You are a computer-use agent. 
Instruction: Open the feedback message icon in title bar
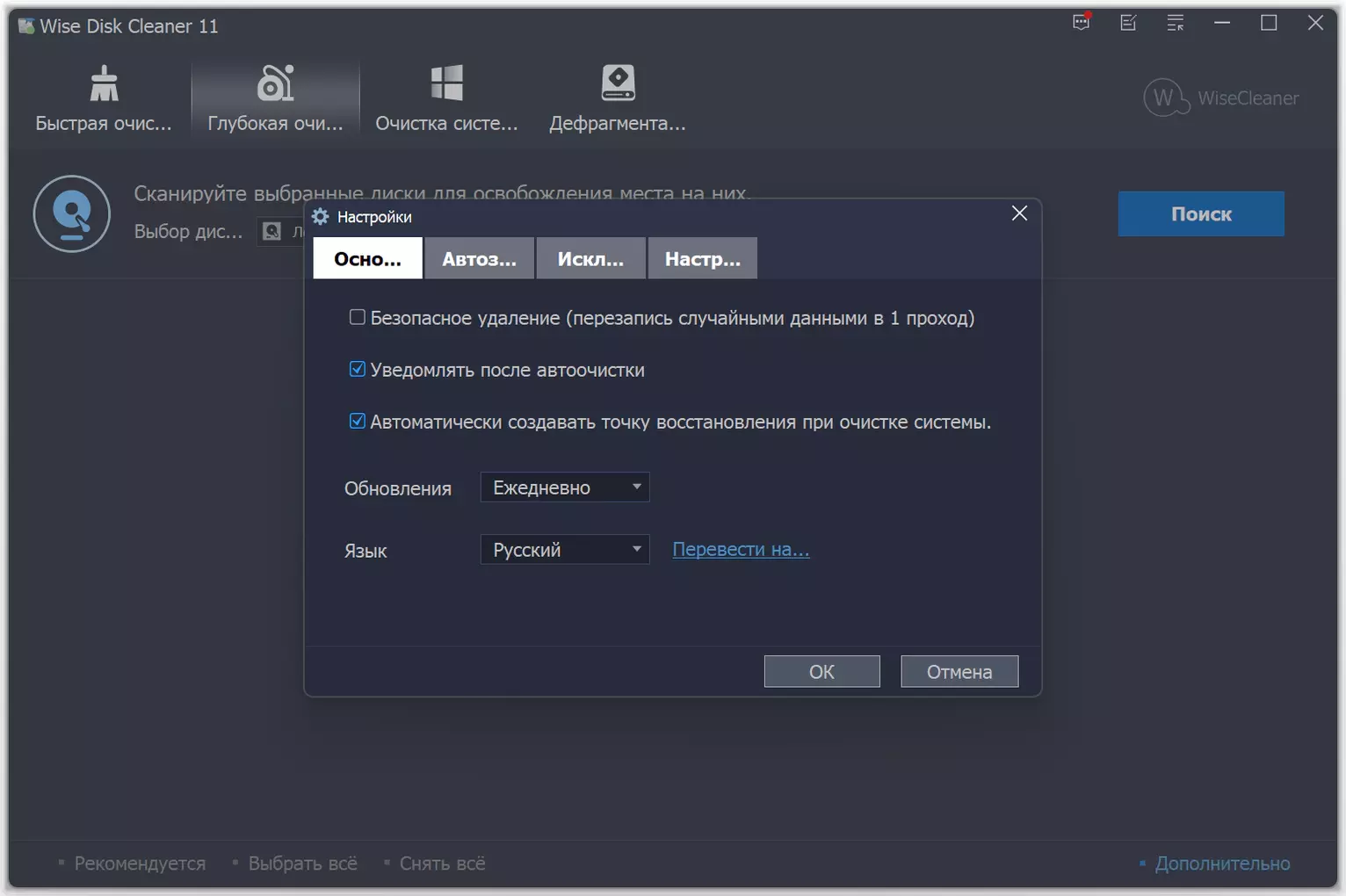tap(1082, 23)
